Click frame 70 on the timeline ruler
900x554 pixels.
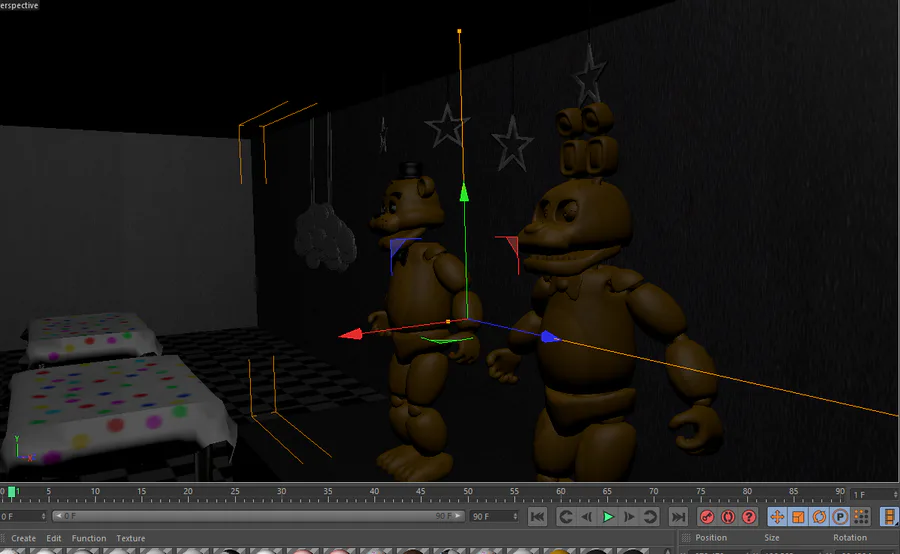pyautogui.click(x=654, y=492)
